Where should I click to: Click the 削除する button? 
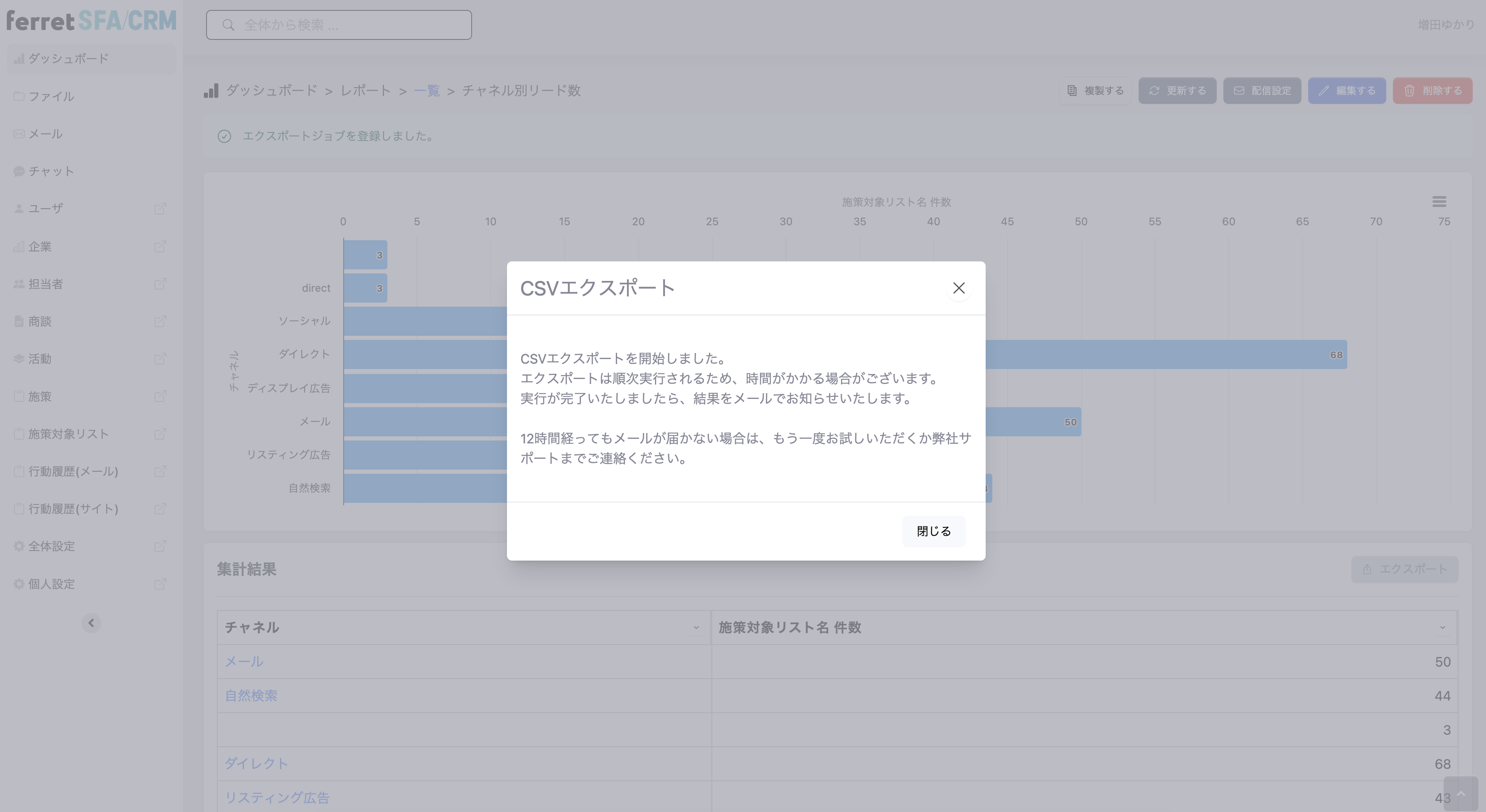[1432, 91]
